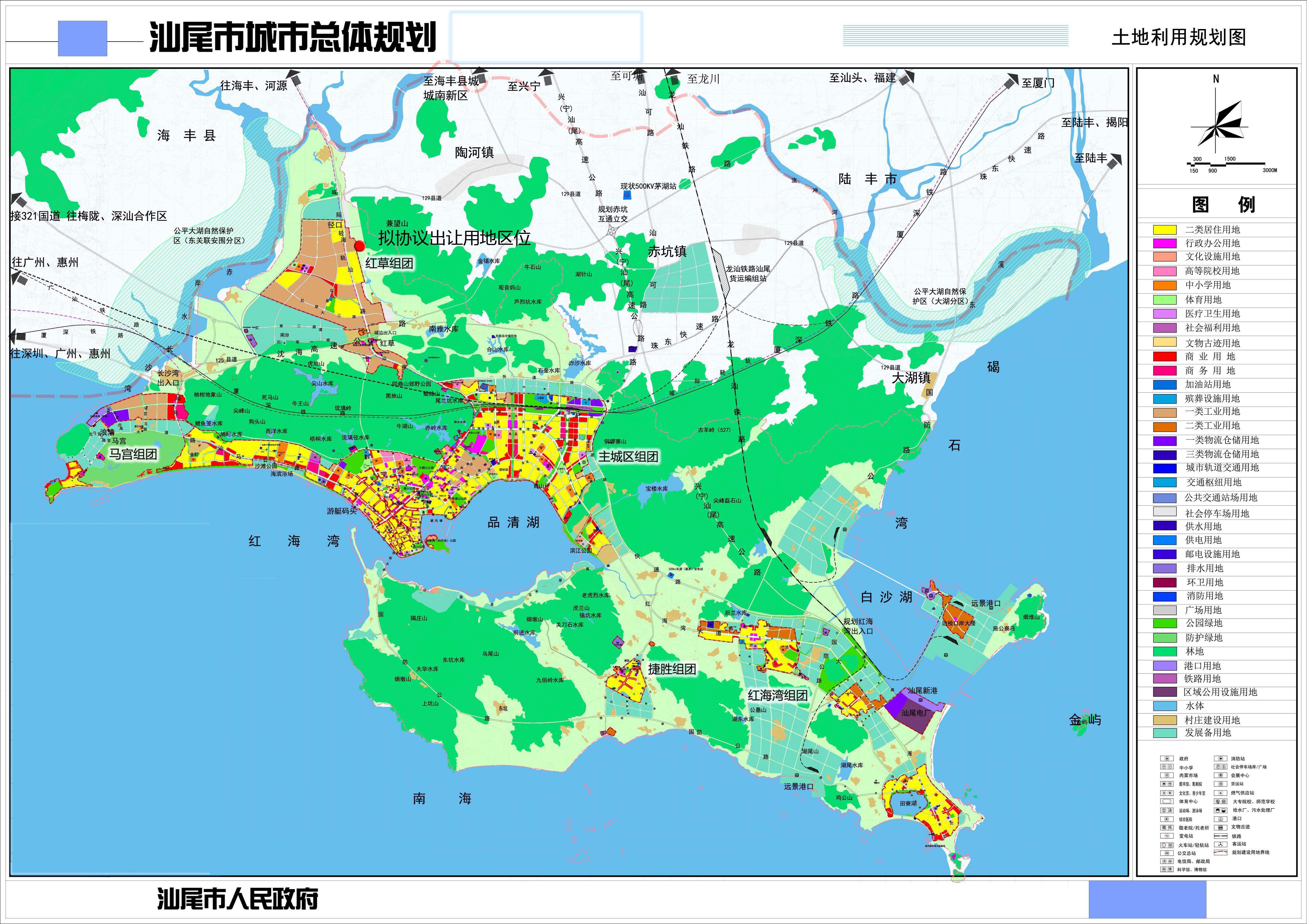Viewport: 1307px width, 924px height.
Task: Click the red dot at 拟协议出让用地区位
Action: (359, 246)
